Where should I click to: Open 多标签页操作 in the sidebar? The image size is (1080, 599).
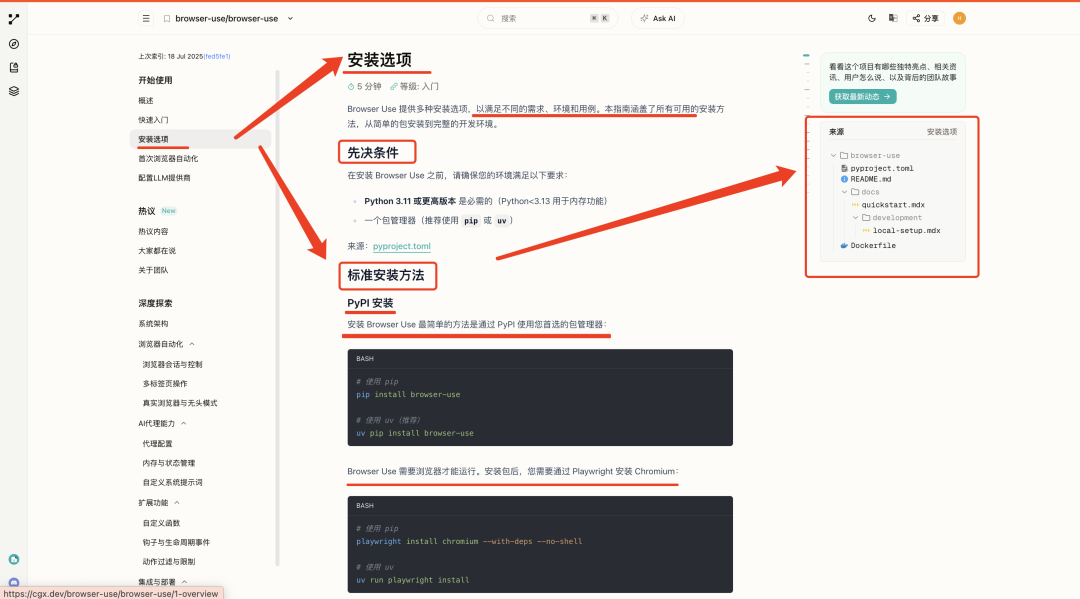tap(165, 383)
